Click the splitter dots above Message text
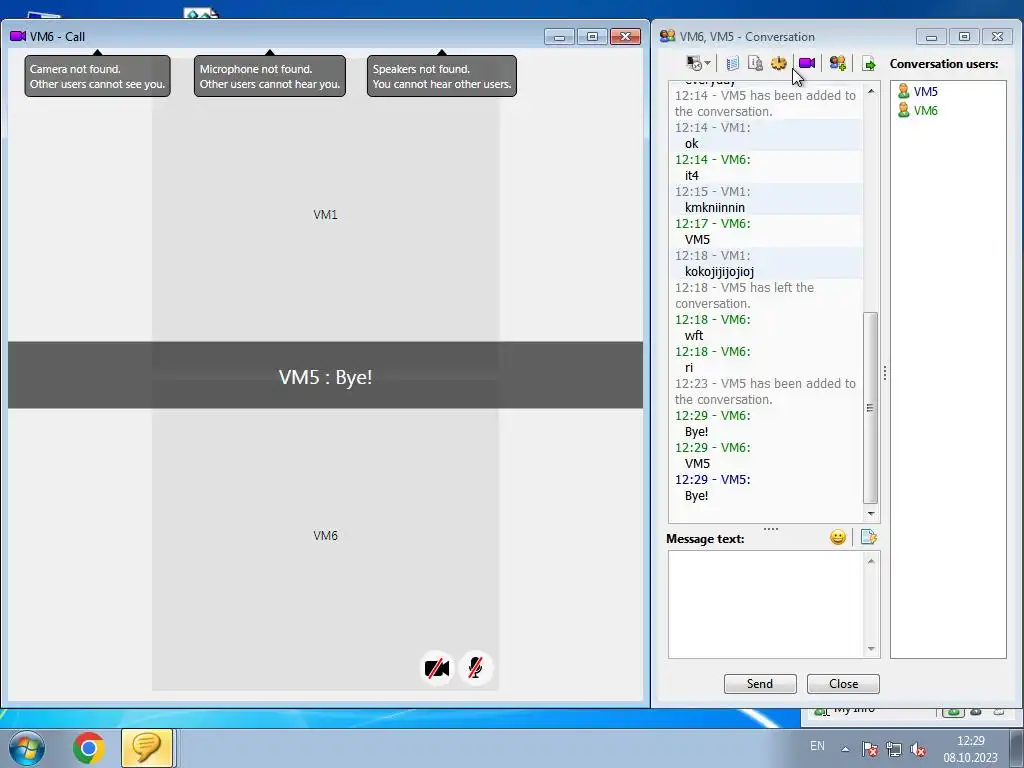The width and height of the screenshot is (1024, 768). (x=771, y=528)
